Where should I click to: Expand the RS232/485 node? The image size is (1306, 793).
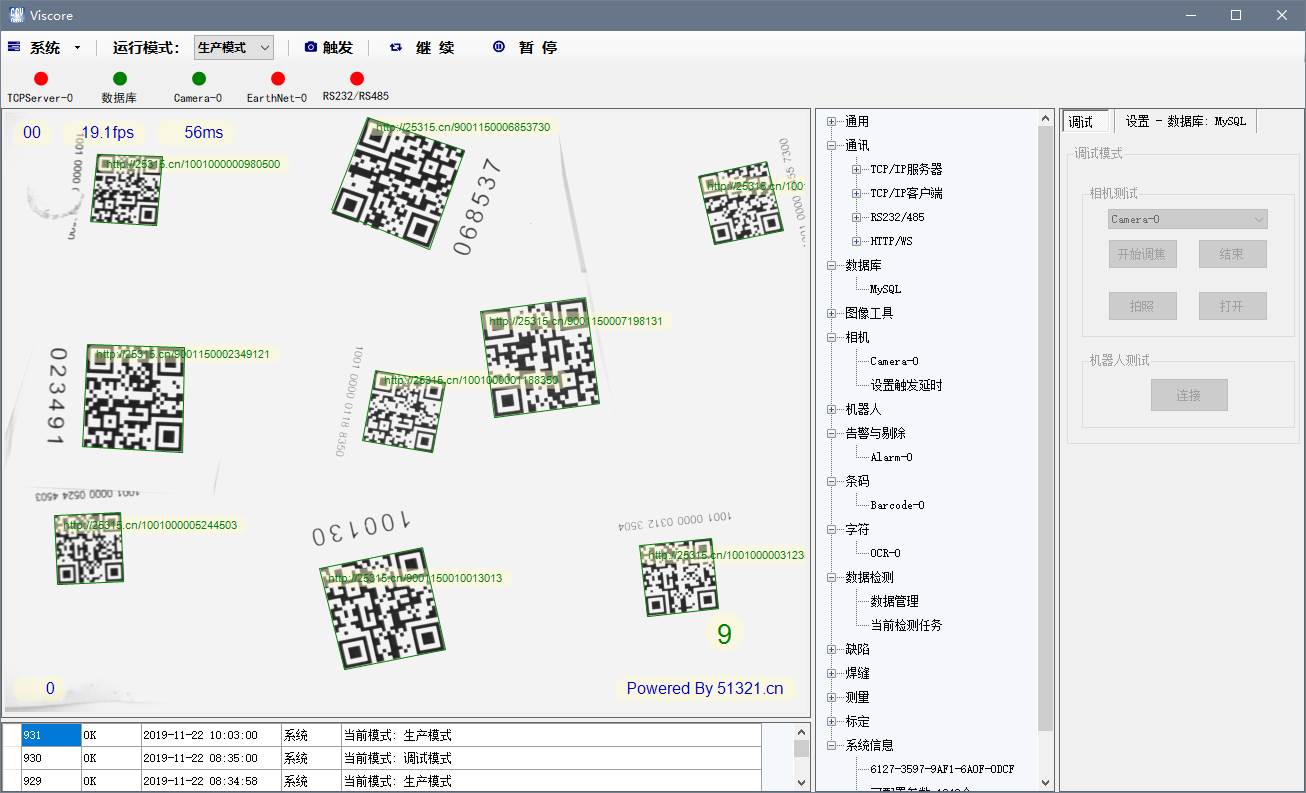pyautogui.click(x=856, y=217)
